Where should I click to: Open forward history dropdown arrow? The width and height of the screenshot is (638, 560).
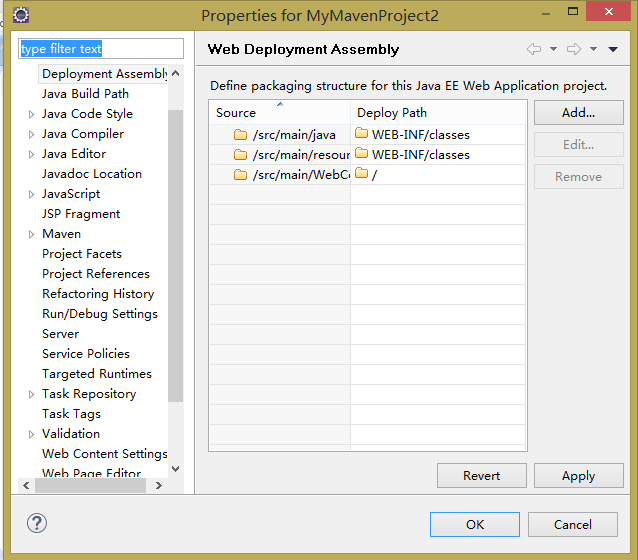[594, 49]
